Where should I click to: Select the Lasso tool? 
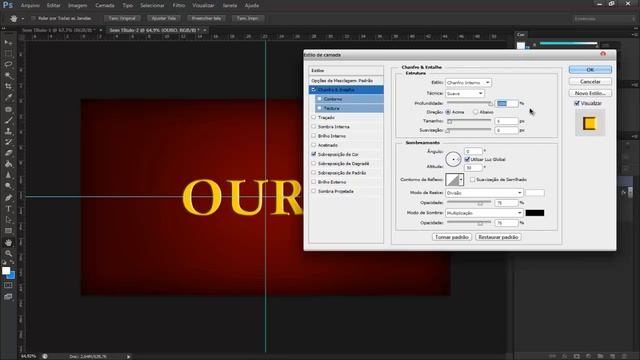coord(8,64)
